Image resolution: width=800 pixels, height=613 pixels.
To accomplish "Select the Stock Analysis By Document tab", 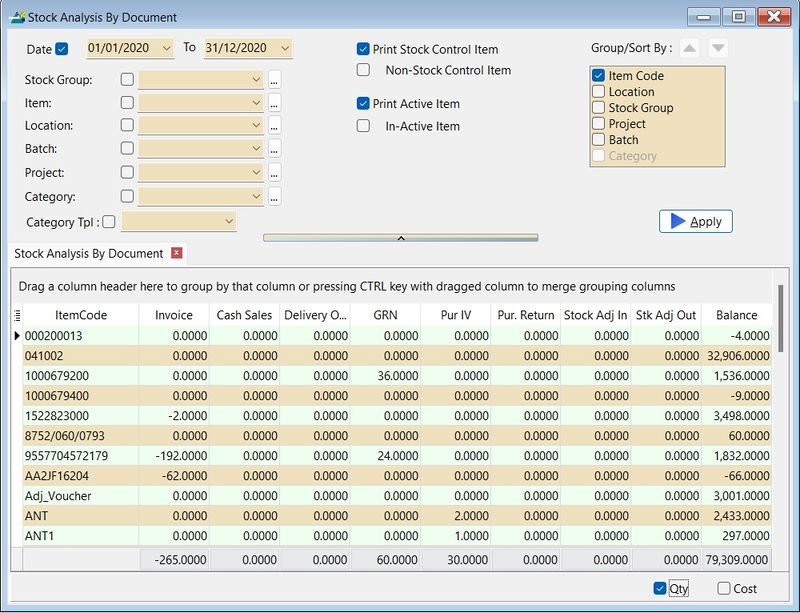I will coord(85,254).
